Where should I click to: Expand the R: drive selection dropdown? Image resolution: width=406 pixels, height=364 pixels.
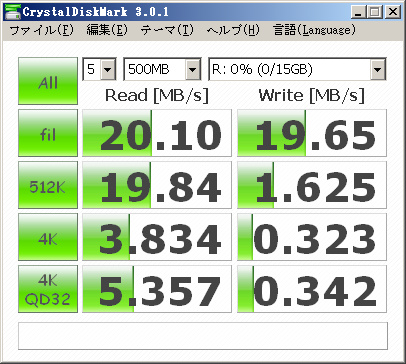coord(377,69)
